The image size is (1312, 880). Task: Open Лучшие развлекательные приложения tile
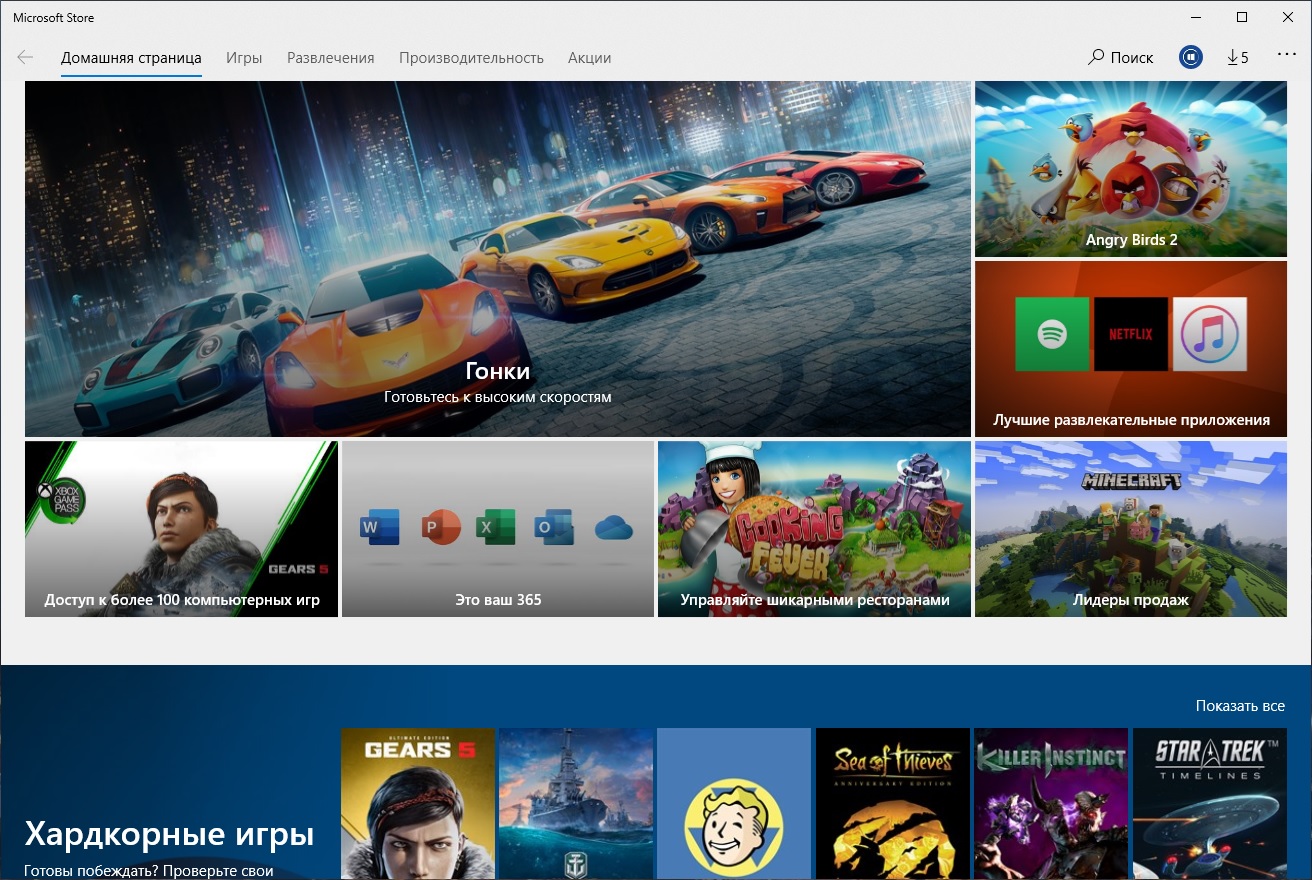(x=1131, y=349)
